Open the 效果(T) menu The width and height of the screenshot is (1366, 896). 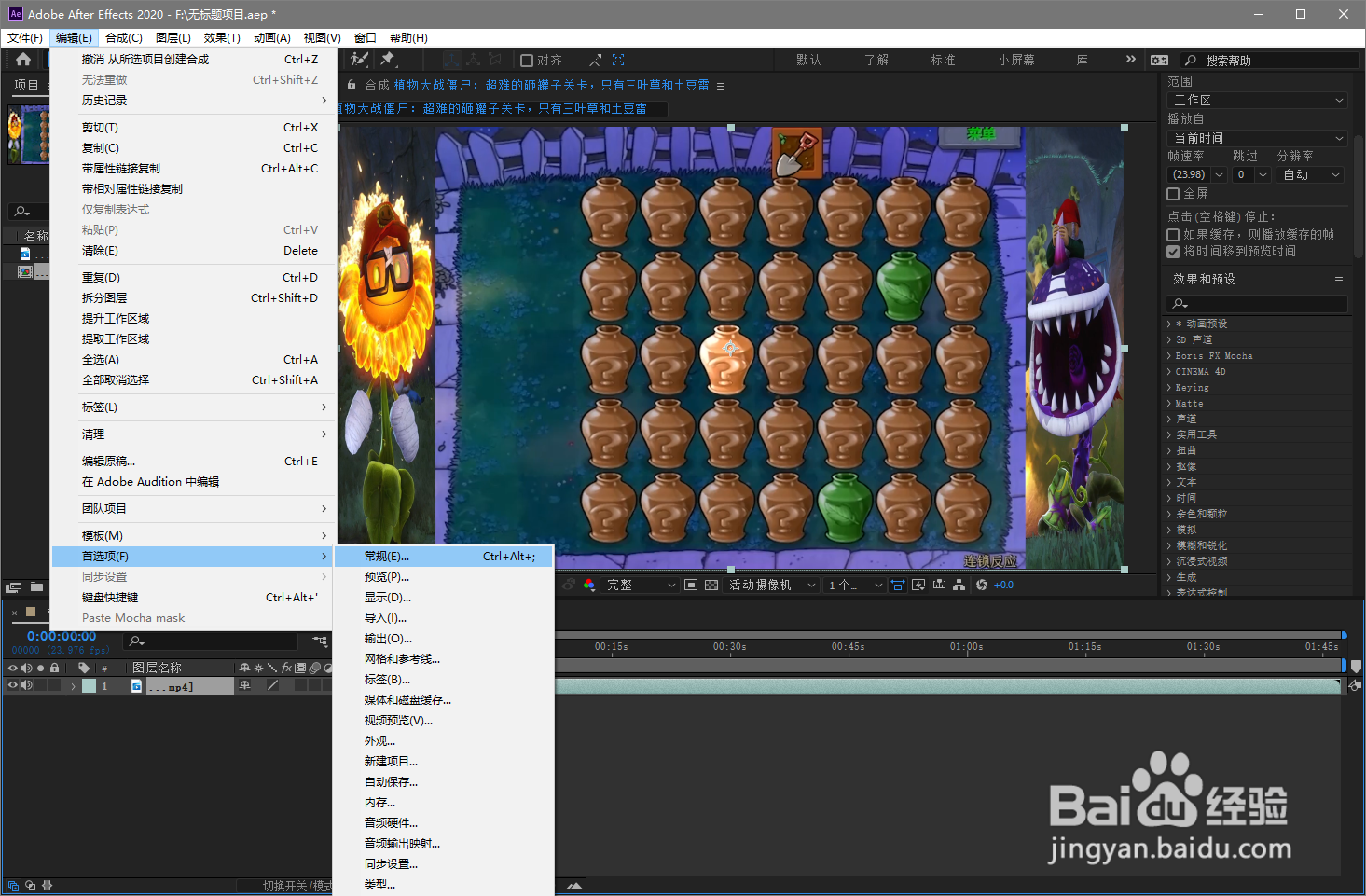[x=222, y=38]
